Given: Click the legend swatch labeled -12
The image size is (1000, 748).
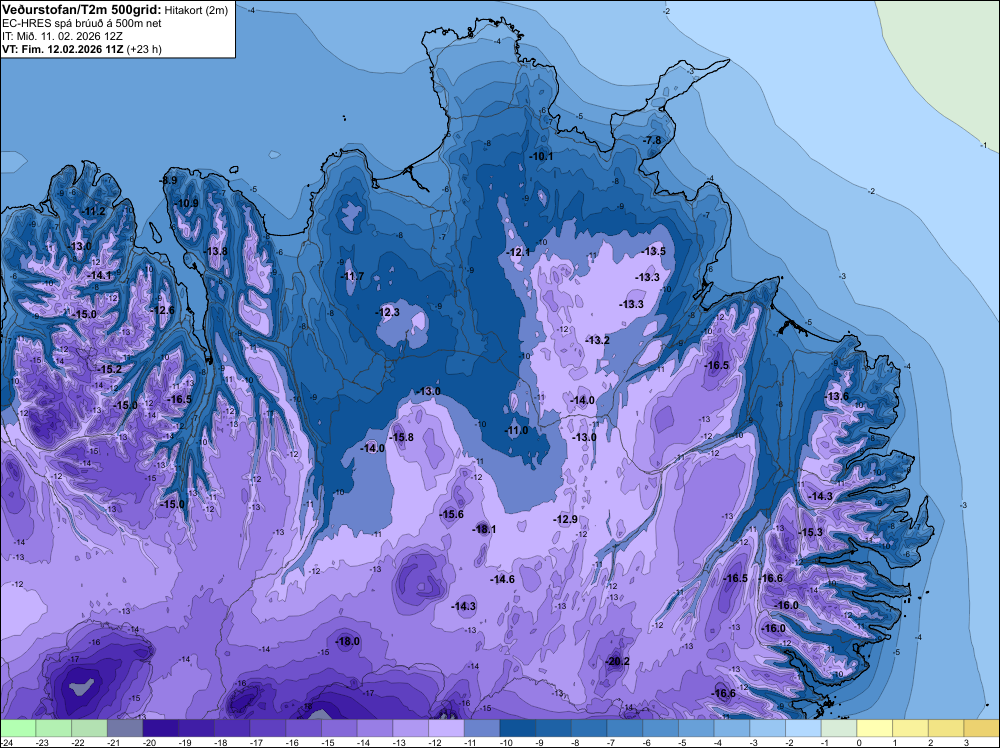Looking at the screenshot, I should [446, 728].
